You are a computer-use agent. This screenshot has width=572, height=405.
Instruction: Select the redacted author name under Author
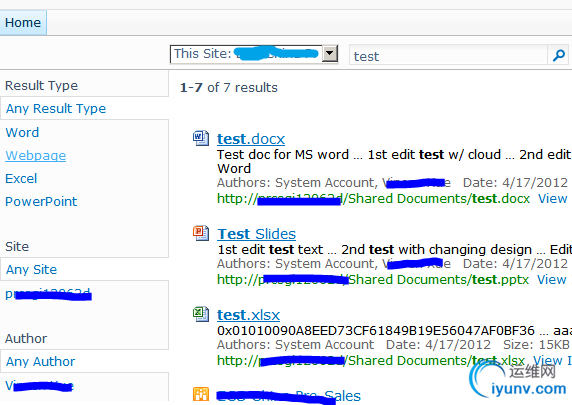pyautogui.click(x=39, y=385)
